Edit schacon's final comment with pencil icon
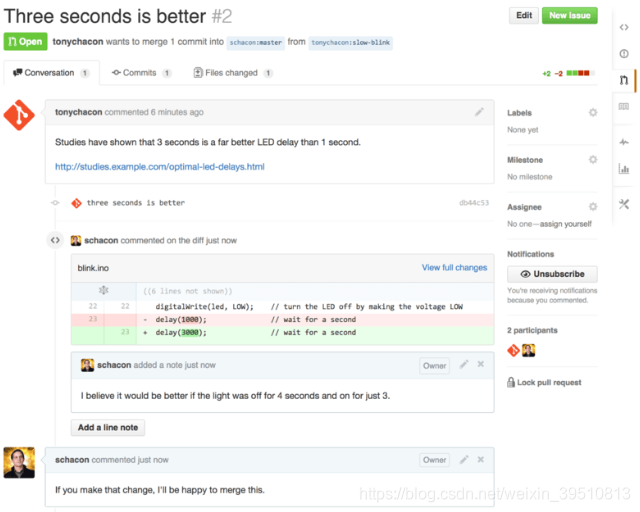Viewport: 640px width, 512px height. point(464,460)
